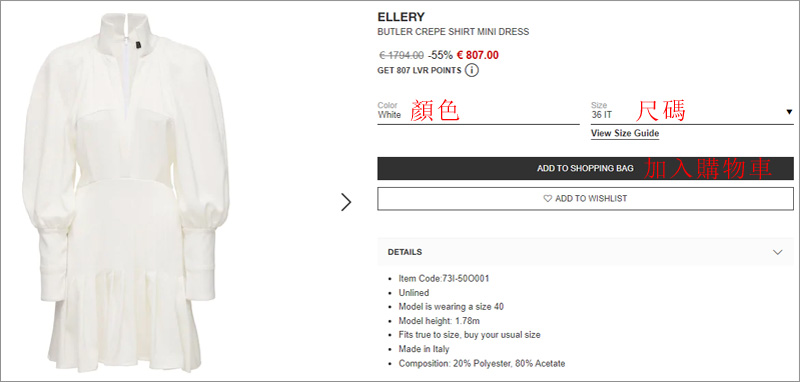Click ADD TO SHOPPING BAG button
800x382 pixels.
[x=585, y=168]
